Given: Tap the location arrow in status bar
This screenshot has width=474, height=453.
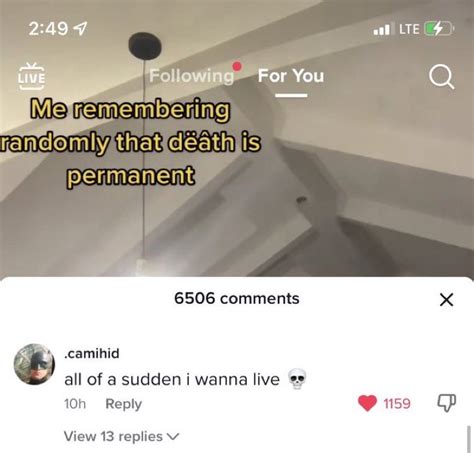Looking at the screenshot, I should (x=80, y=29).
